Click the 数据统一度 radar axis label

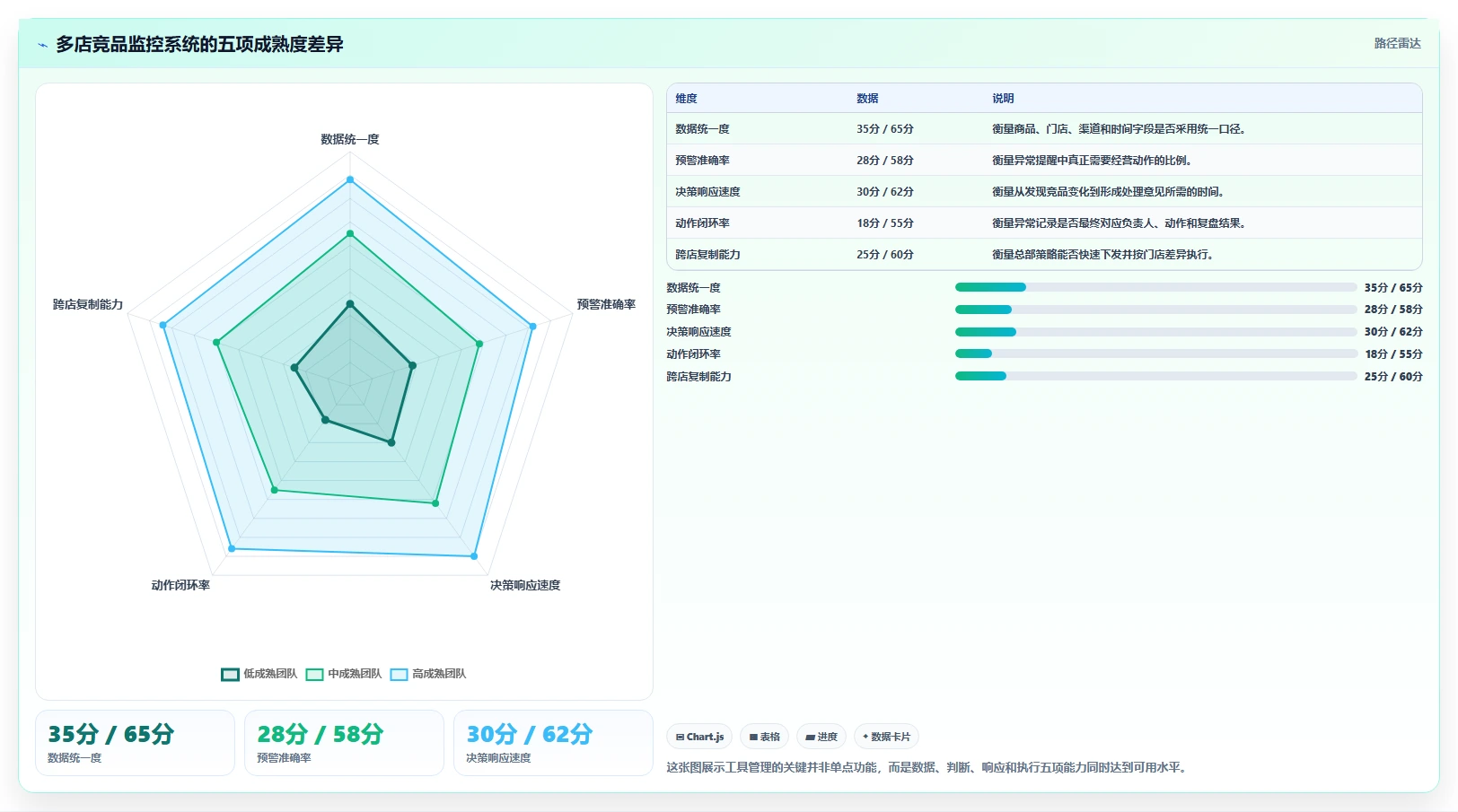coord(350,139)
